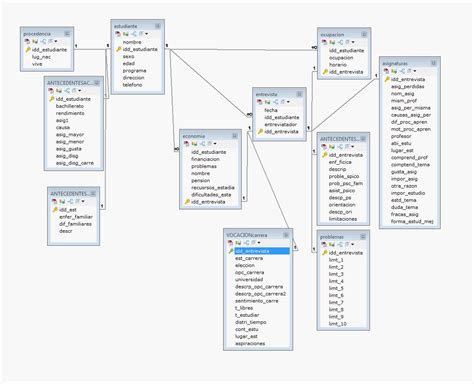Click the green second toolbar icon in ocupacion table
Screen dimensions: 474x384
(332, 42)
